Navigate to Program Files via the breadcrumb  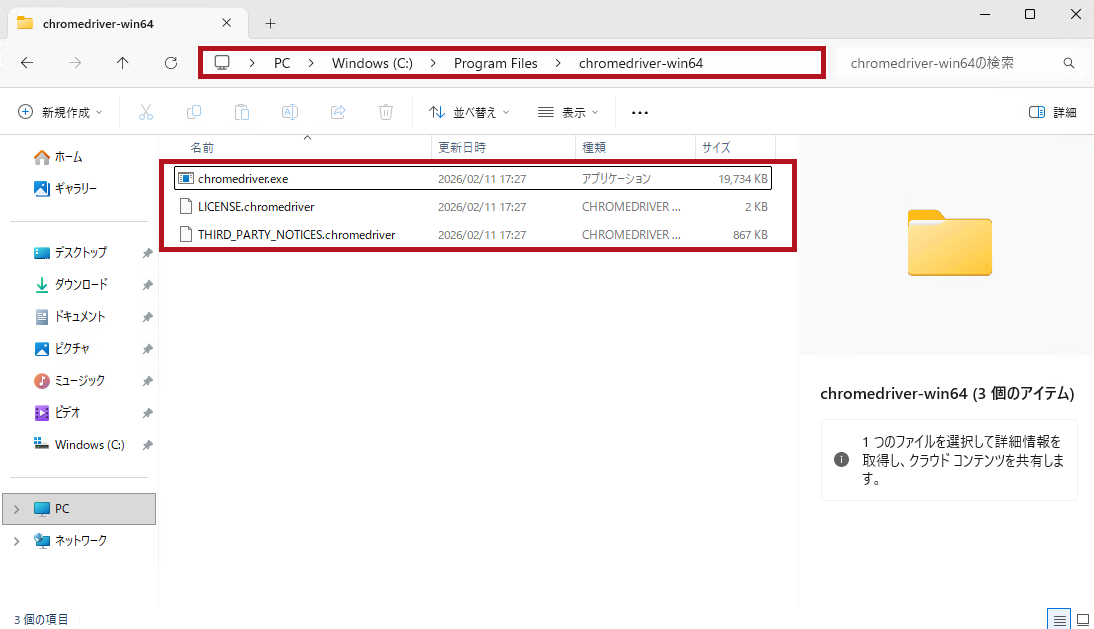(x=495, y=62)
